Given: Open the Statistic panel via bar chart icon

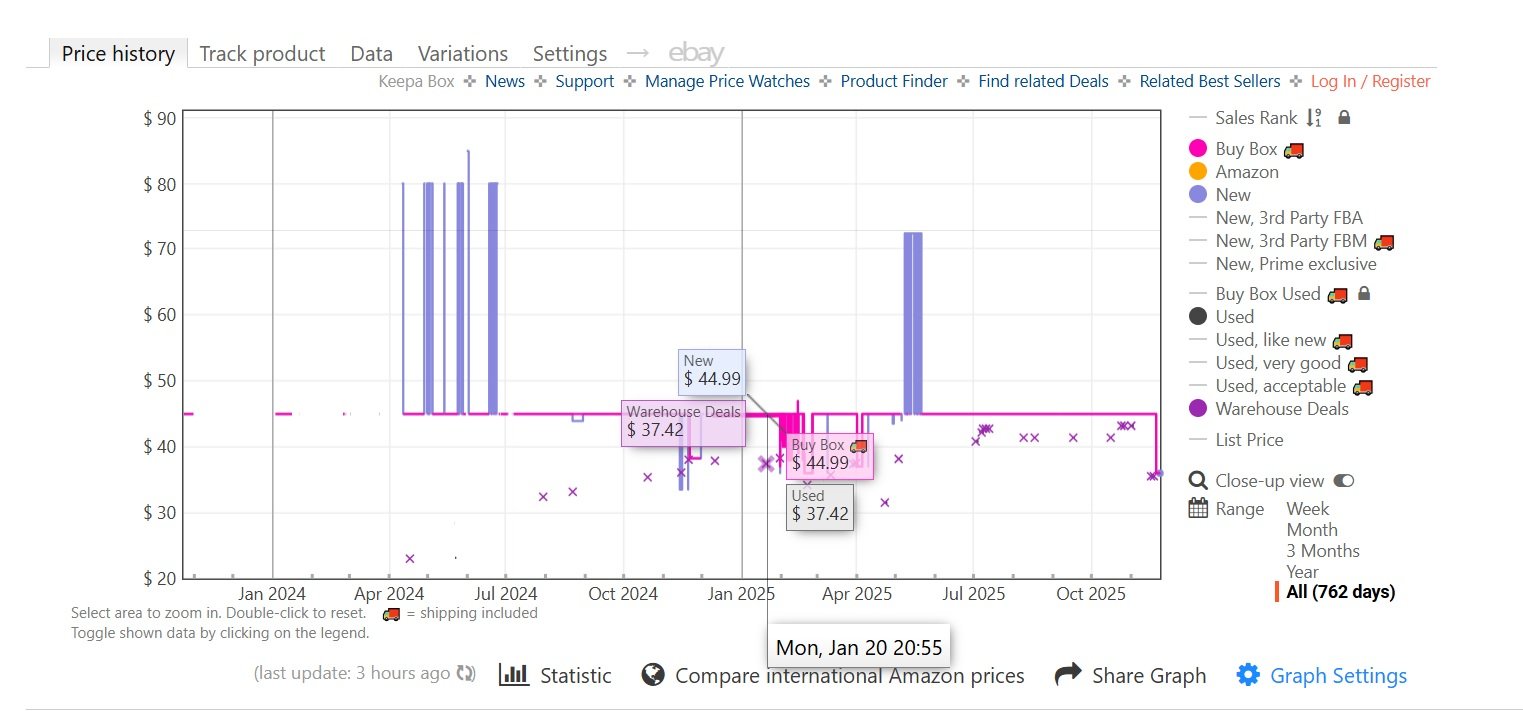Looking at the screenshot, I should (513, 675).
